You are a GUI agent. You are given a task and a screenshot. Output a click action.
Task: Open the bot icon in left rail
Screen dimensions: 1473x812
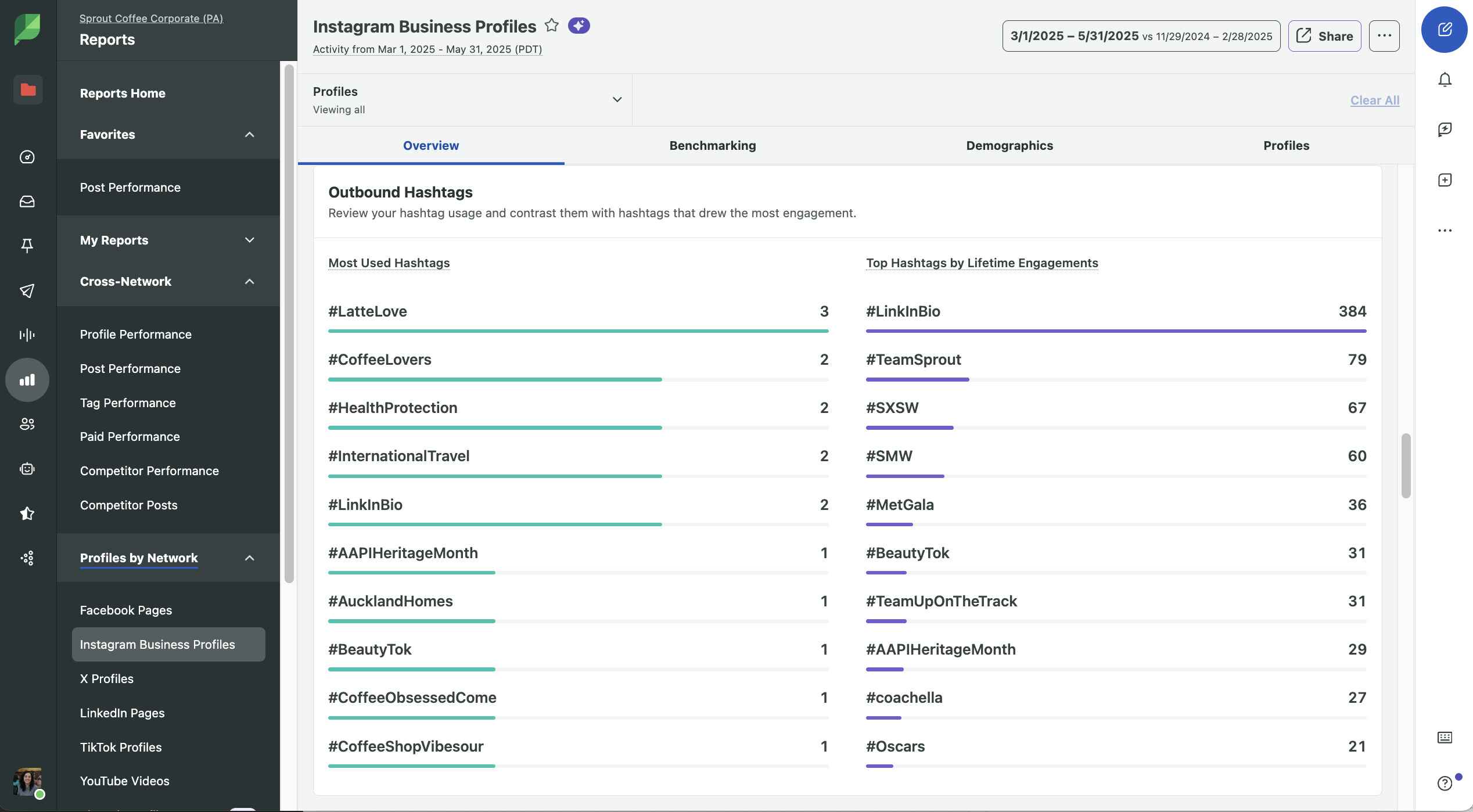27,469
